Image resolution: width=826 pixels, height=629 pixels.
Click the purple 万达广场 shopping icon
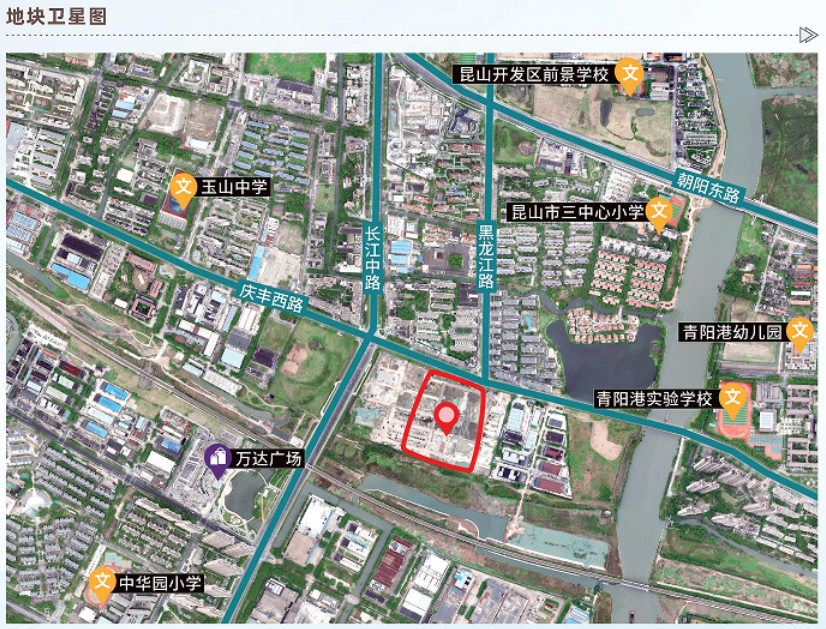point(217,459)
